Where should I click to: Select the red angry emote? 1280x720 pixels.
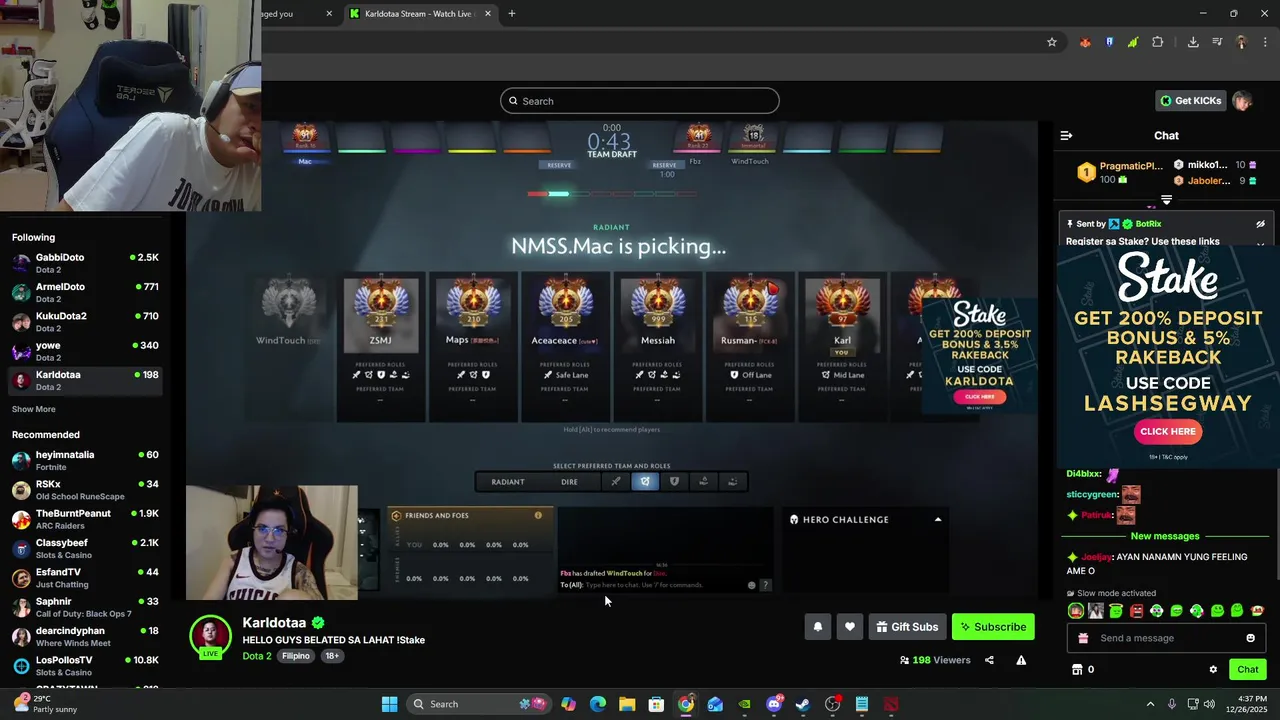pyautogui.click(x=1136, y=610)
